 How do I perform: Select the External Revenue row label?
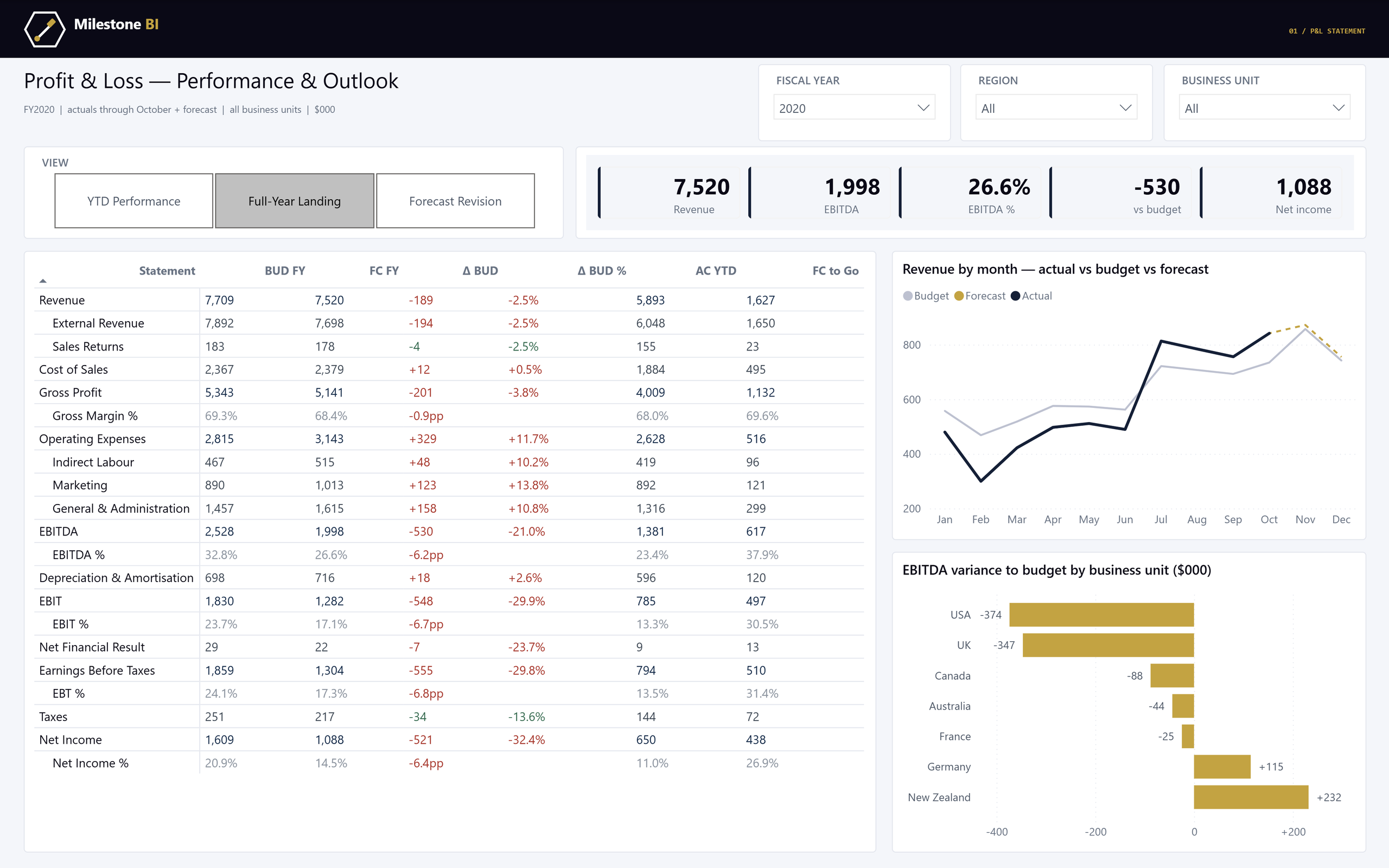click(x=98, y=323)
